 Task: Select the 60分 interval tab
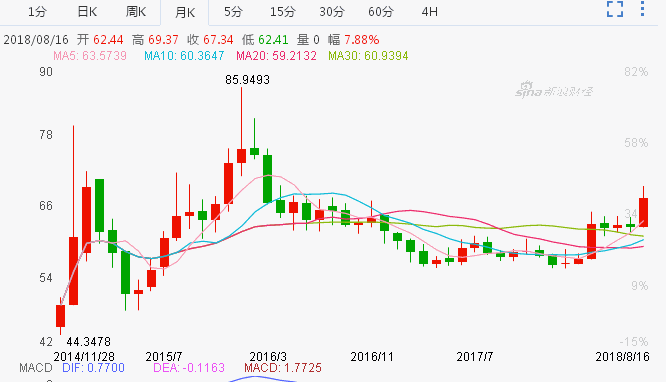[381, 12]
